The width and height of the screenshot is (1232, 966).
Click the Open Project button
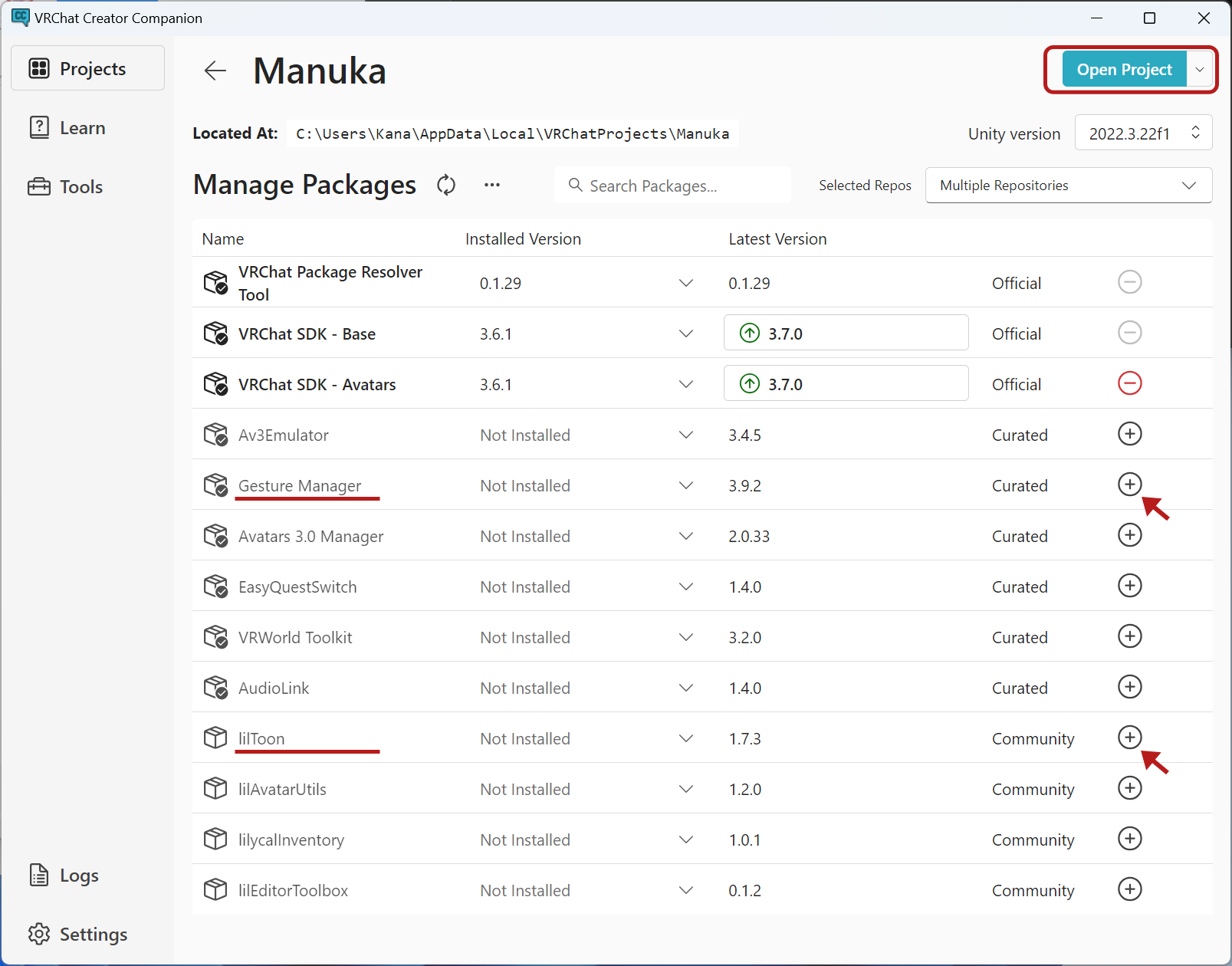pos(1124,70)
